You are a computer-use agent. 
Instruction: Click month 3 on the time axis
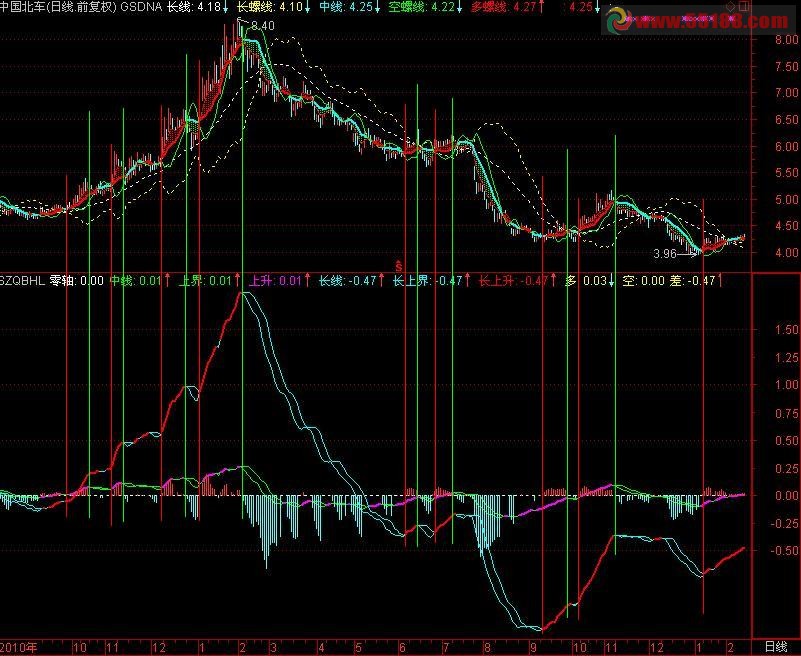click(x=273, y=648)
